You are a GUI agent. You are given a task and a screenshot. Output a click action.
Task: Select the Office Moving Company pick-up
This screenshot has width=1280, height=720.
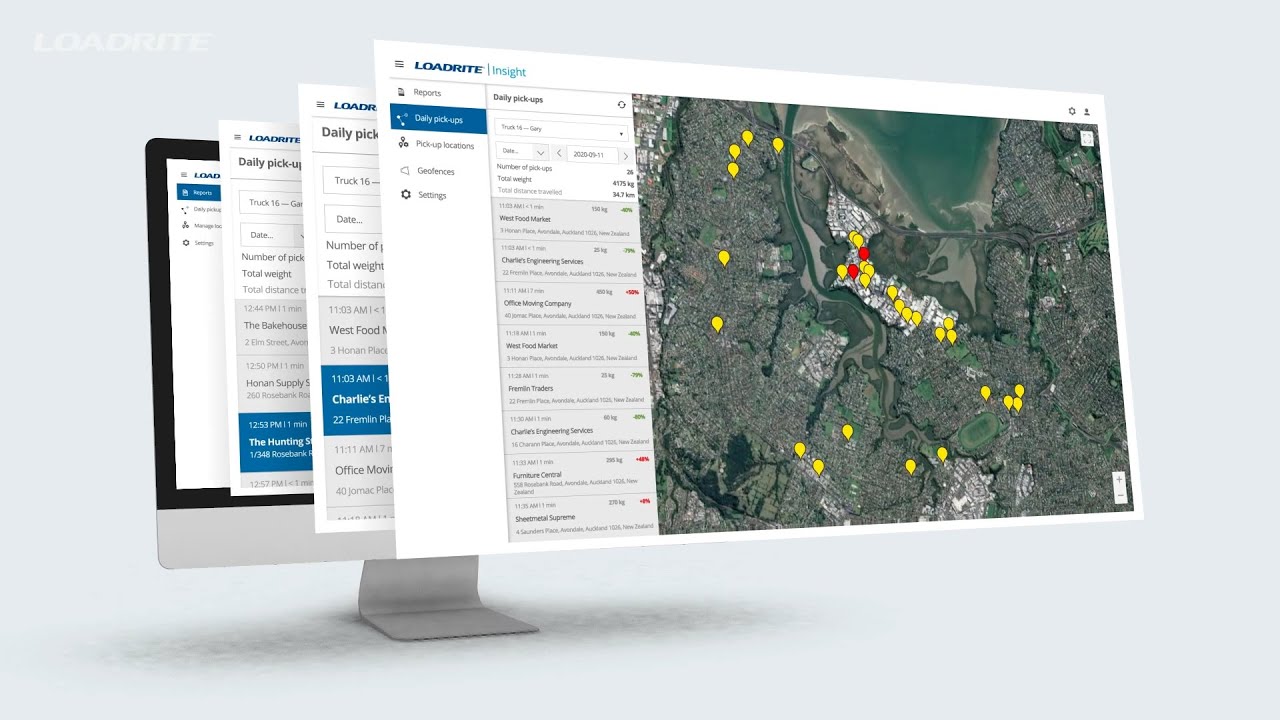(570, 303)
